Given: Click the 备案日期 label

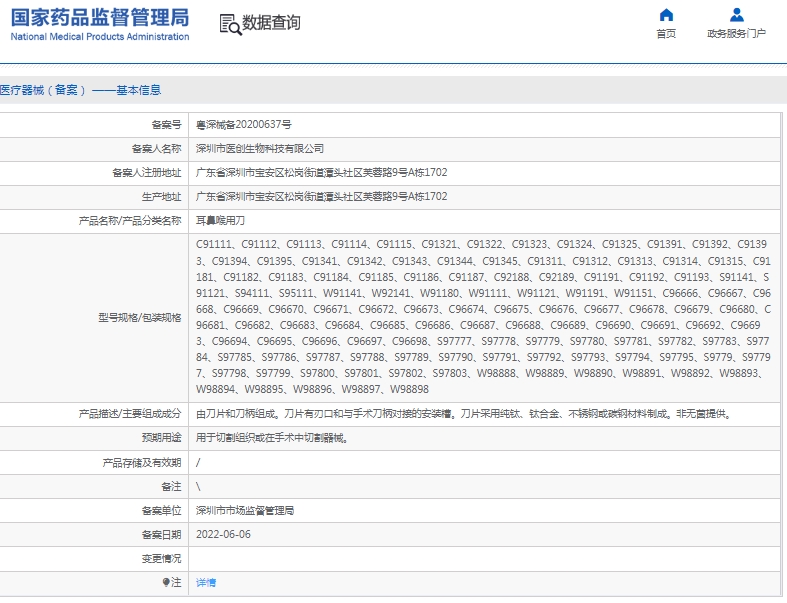Looking at the screenshot, I should [x=161, y=535].
